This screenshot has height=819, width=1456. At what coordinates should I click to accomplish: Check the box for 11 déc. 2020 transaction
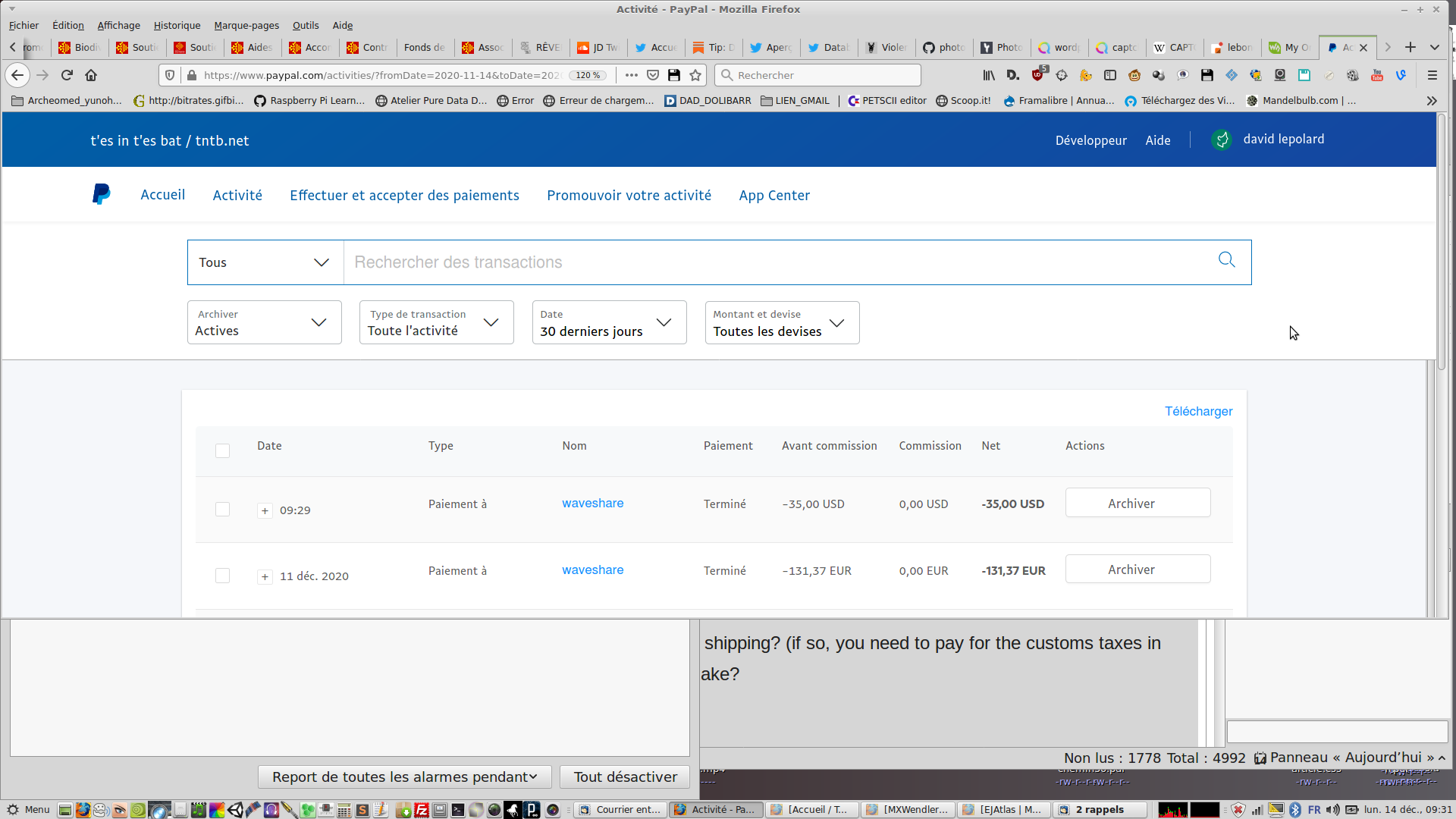tap(222, 576)
